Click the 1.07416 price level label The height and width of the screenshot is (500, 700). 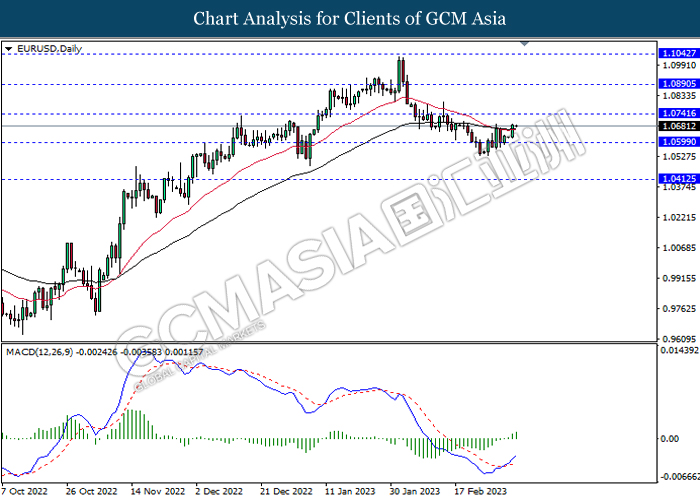coord(679,113)
